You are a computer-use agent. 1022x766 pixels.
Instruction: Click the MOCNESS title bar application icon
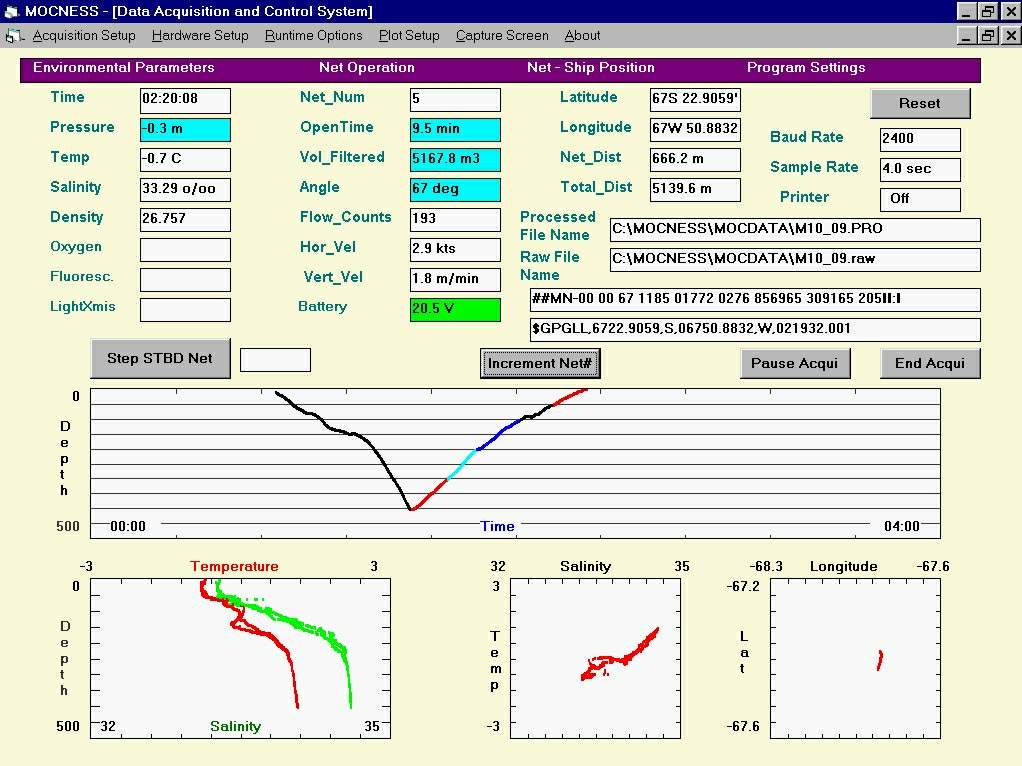(x=11, y=11)
